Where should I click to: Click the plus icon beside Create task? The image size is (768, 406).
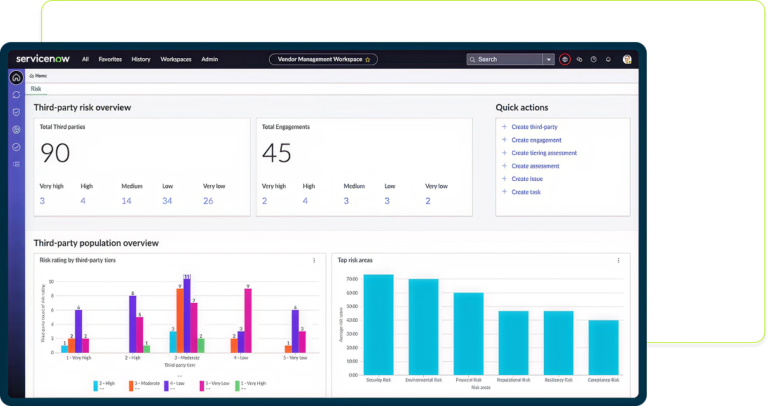pyautogui.click(x=504, y=191)
